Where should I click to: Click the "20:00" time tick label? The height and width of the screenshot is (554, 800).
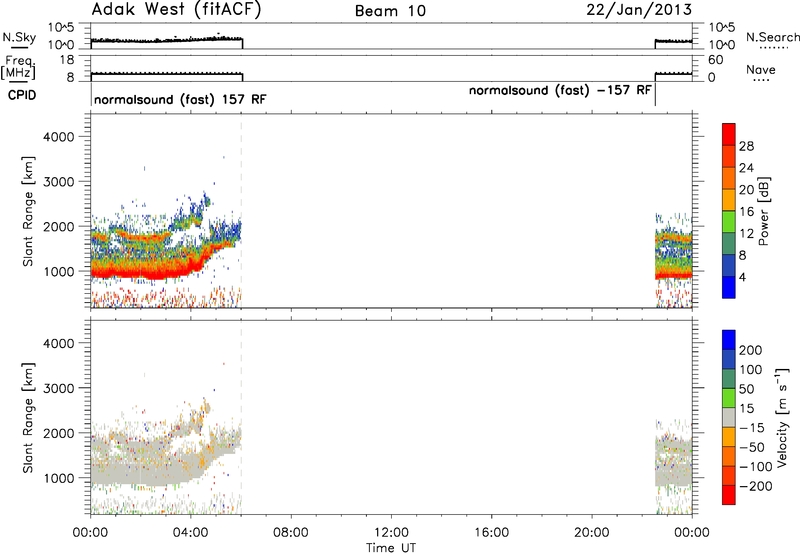coord(592,533)
